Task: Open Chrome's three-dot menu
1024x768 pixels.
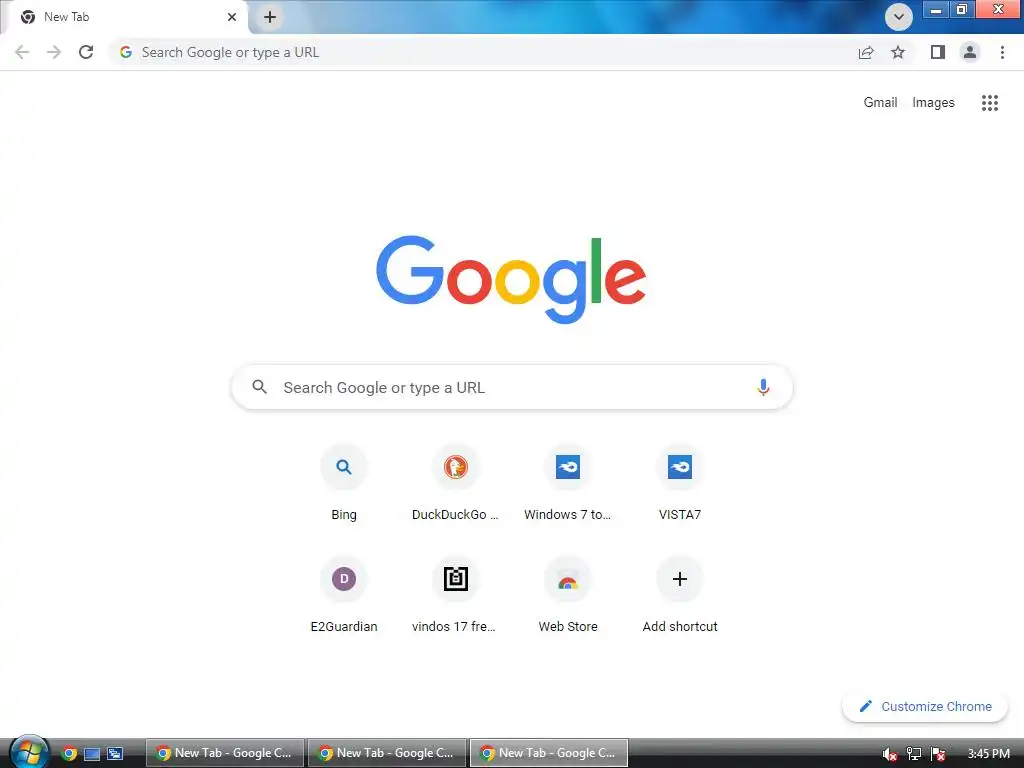Action: (1002, 52)
